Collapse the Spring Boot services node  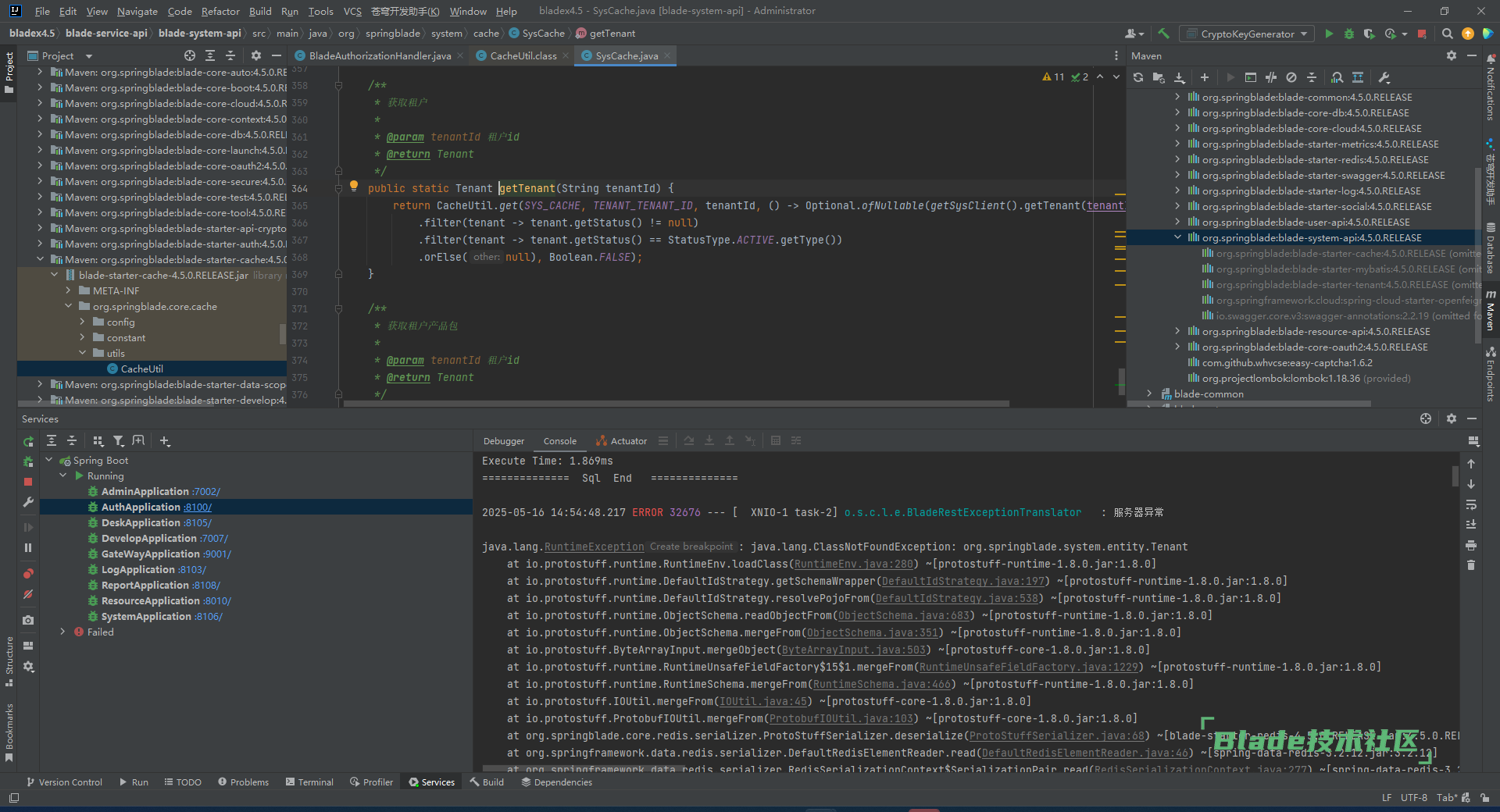click(x=49, y=460)
